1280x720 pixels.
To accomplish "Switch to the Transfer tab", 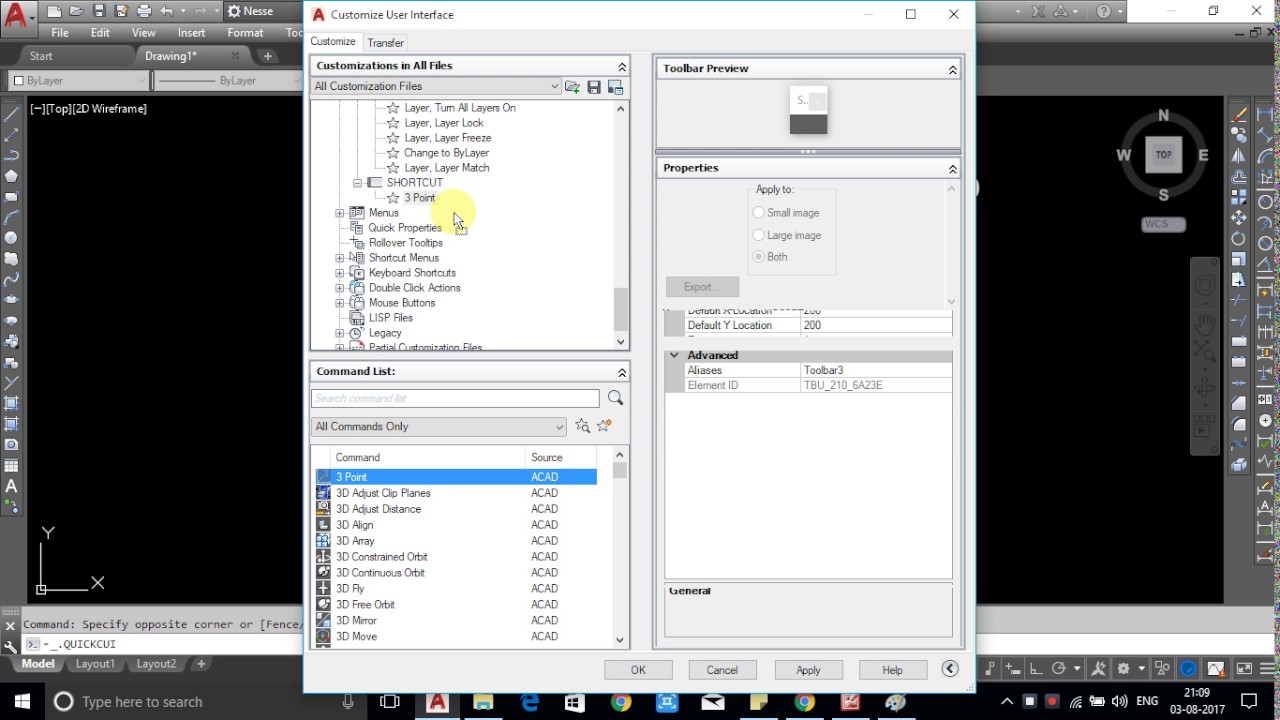I will (x=385, y=43).
